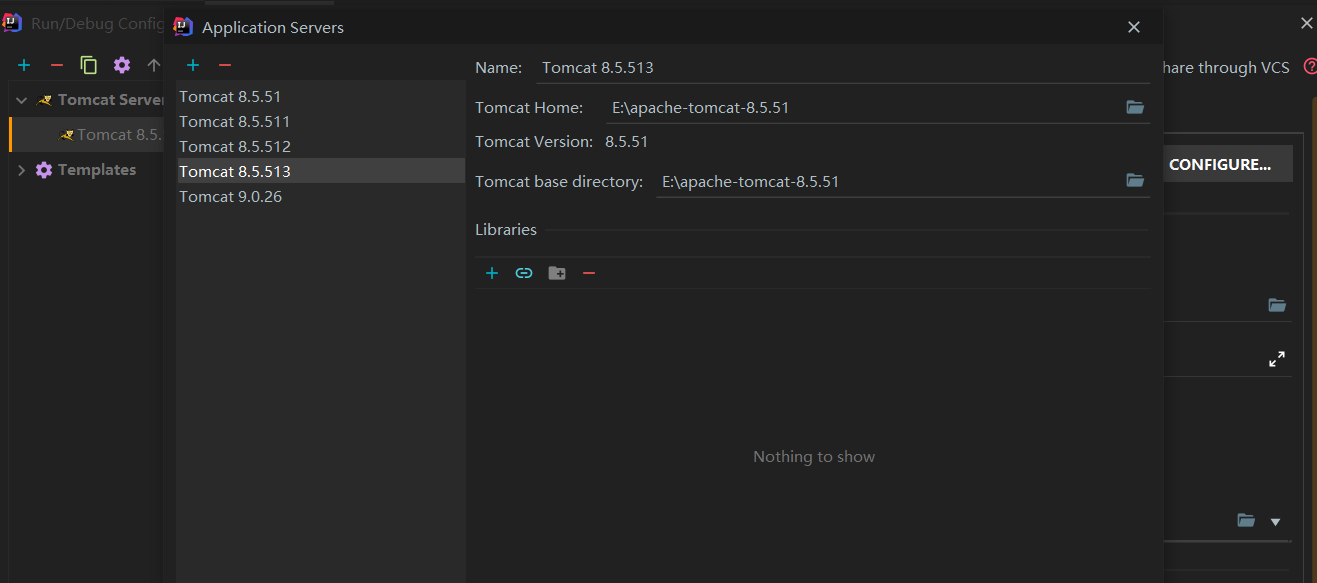Copy the selected run configuration
This screenshot has height=583, width=1317.
point(88,65)
